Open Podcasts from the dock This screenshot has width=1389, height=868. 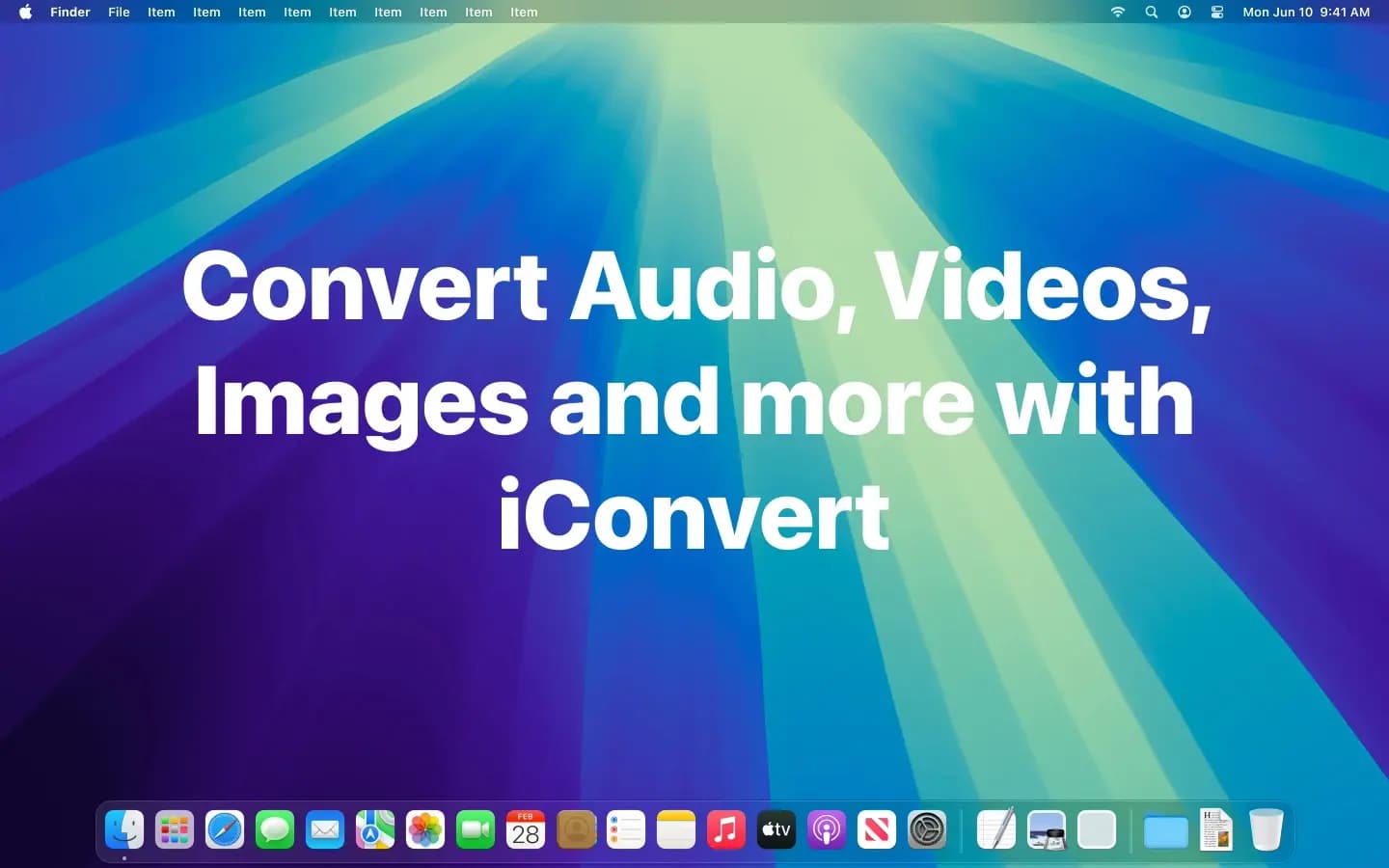[827, 829]
